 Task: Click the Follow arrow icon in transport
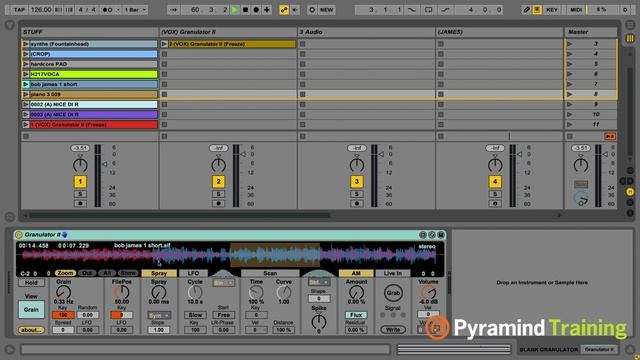coord(173,10)
